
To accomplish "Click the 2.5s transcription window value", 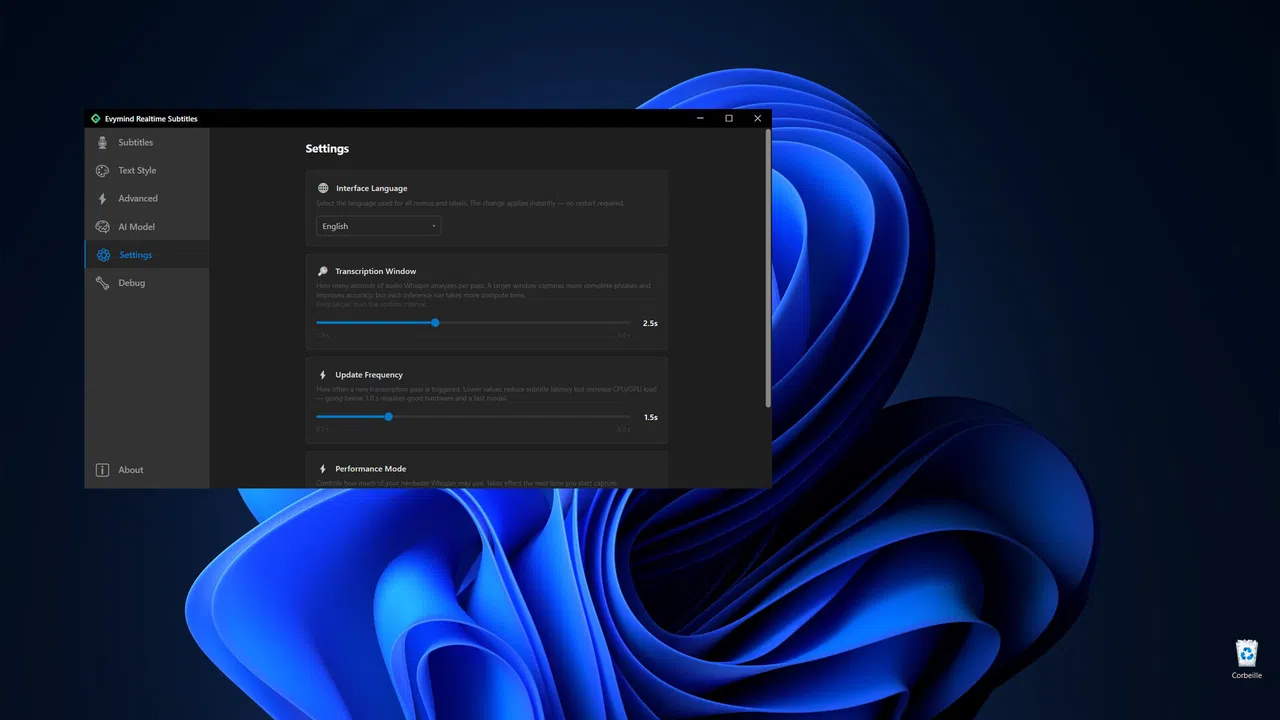I will tap(650, 323).
